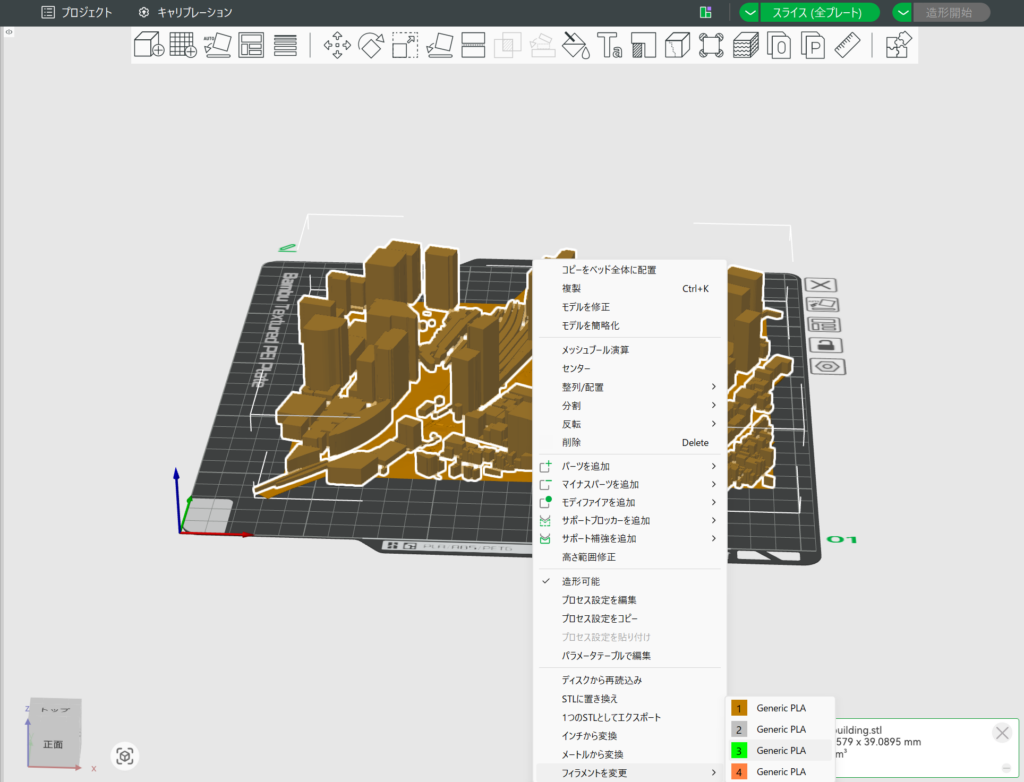Click the Add Plate grid icon
Viewport: 1024px width, 782px height.
183,45
